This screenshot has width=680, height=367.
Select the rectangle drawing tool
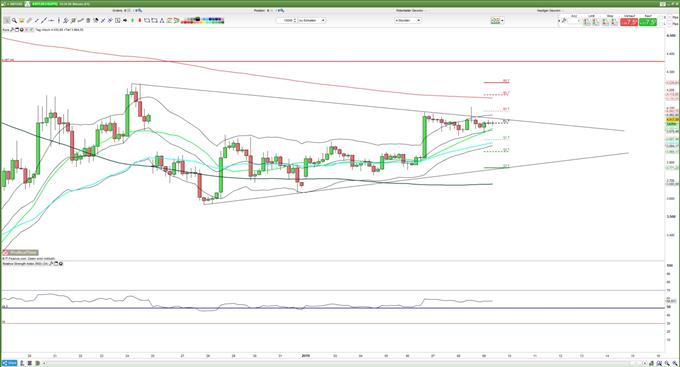point(147,20)
